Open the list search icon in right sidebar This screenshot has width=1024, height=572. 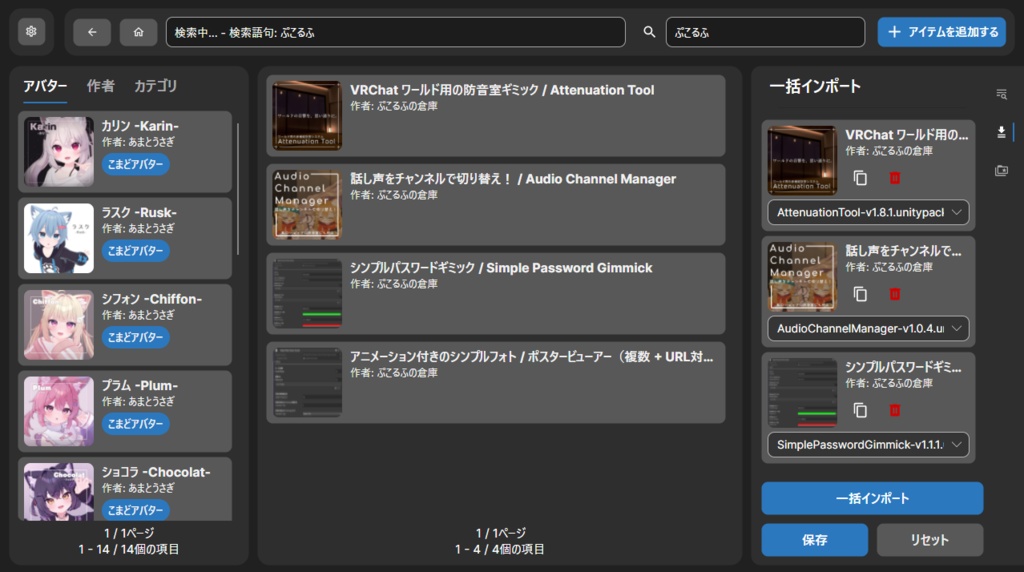click(1001, 94)
